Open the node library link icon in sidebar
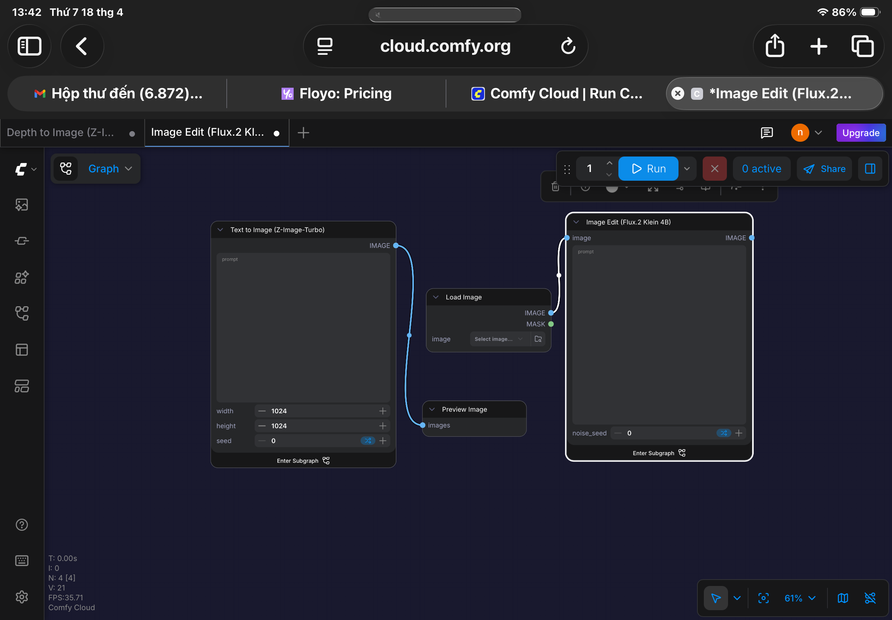892x620 pixels. (22, 241)
